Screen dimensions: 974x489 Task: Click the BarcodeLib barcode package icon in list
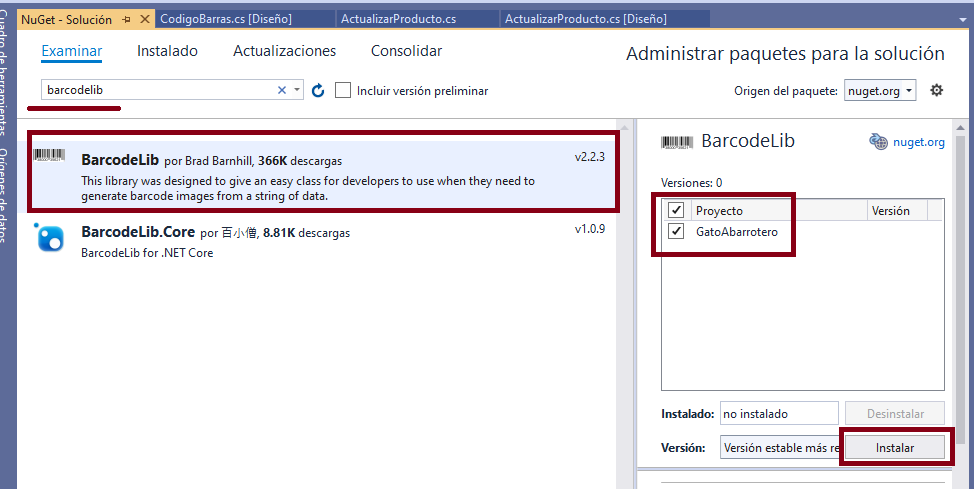coord(49,155)
